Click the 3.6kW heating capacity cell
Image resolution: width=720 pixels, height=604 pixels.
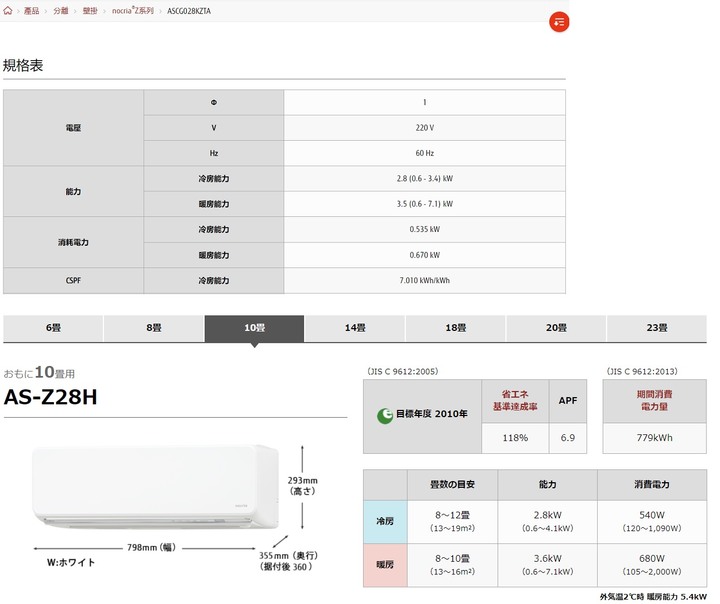[547, 565]
